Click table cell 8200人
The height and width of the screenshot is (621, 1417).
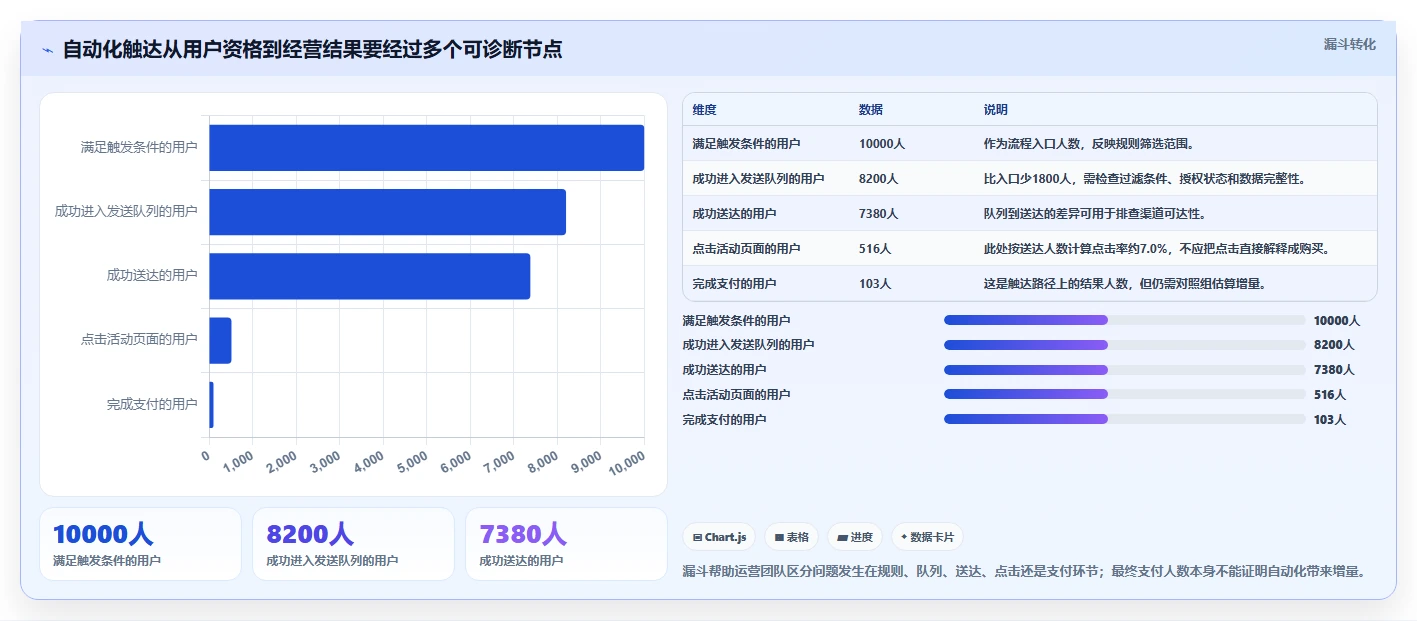(x=878, y=179)
